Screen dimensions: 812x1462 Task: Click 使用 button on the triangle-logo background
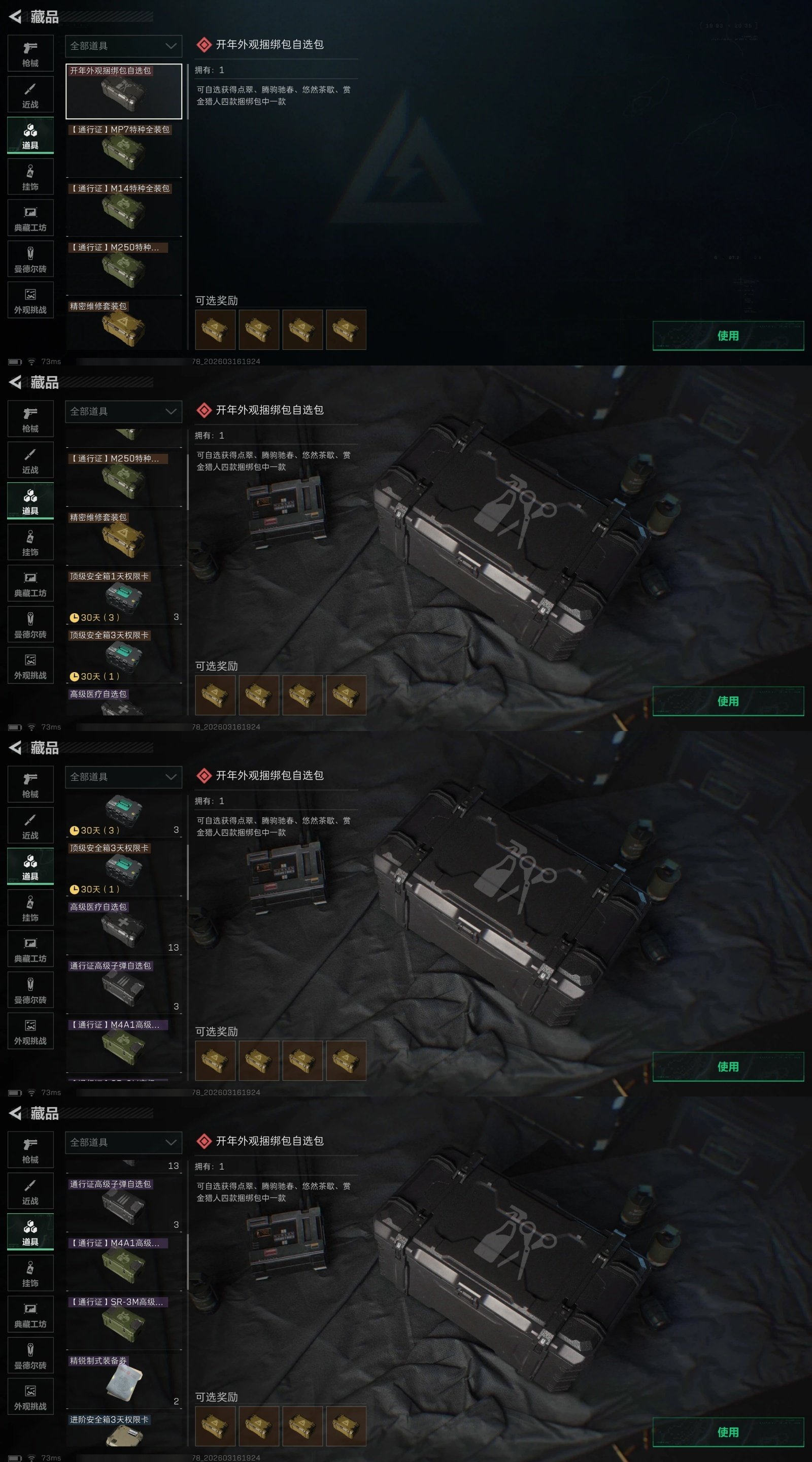pos(728,336)
